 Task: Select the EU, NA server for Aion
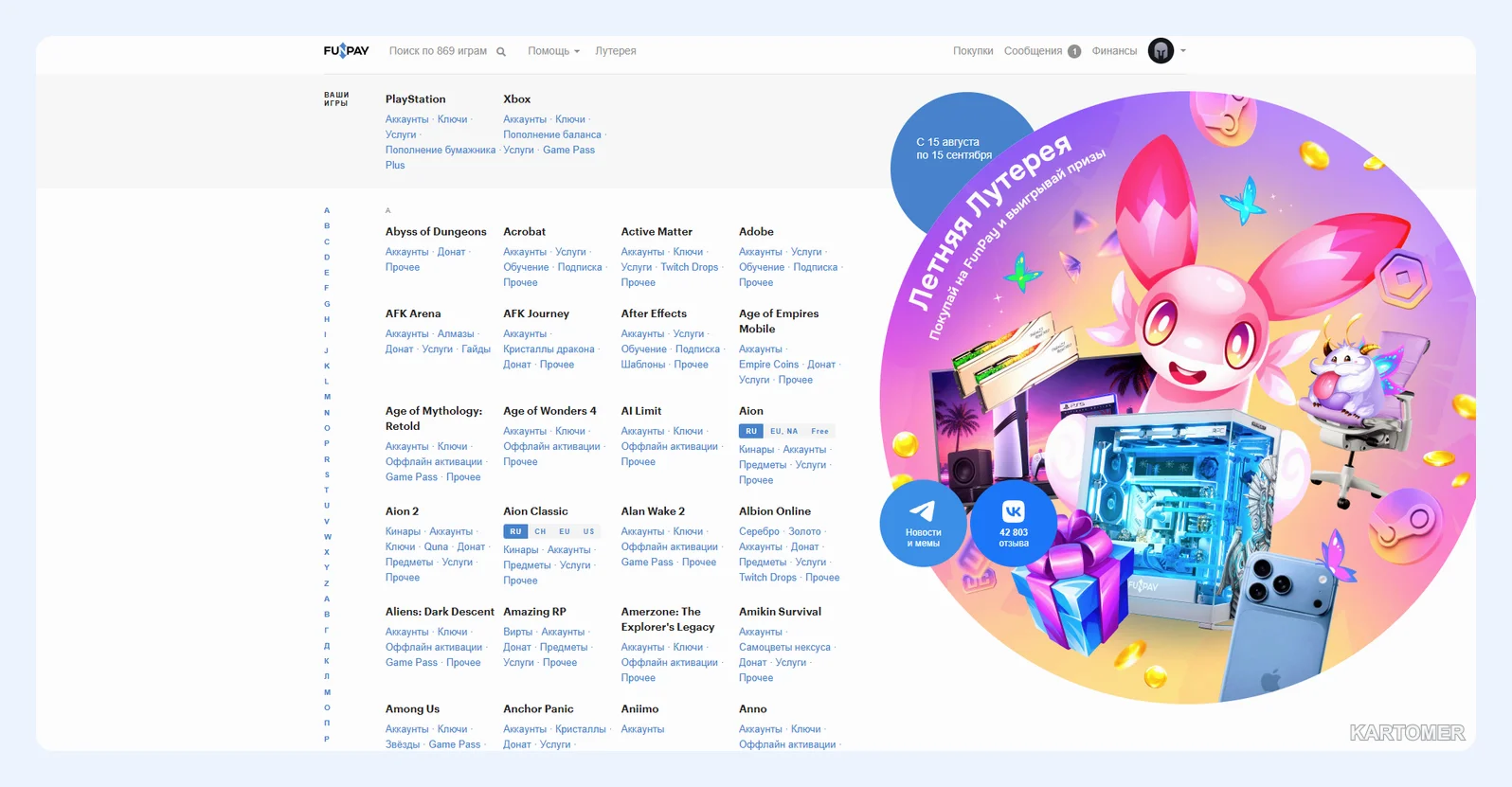coord(783,431)
